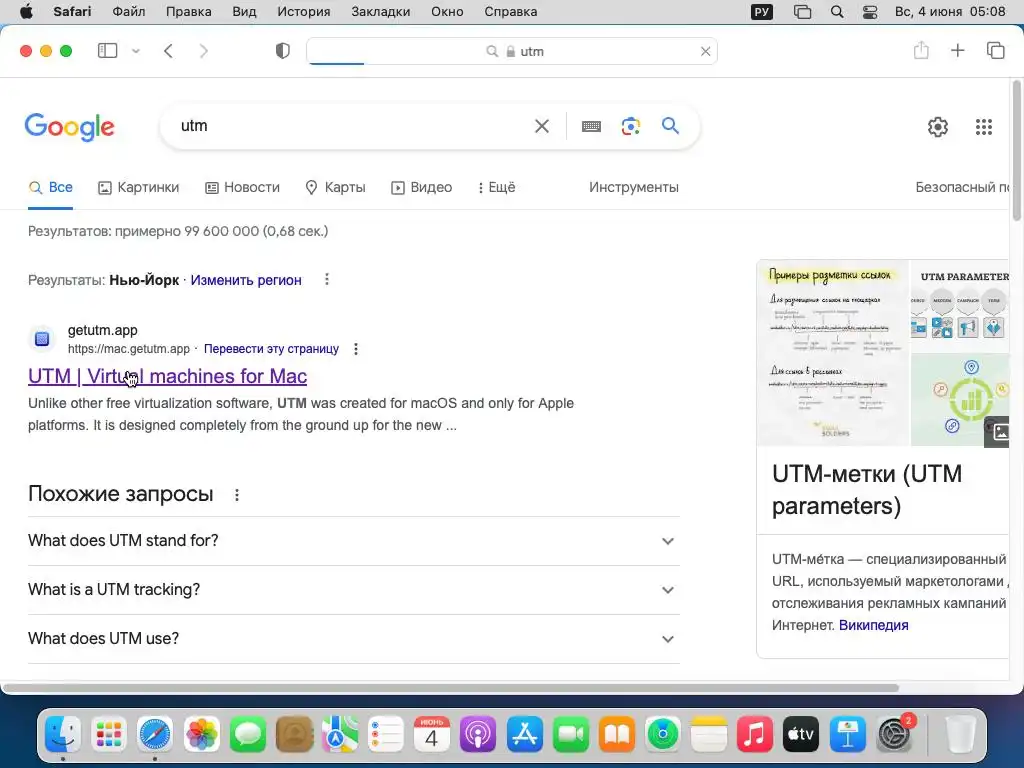Expand What does UTM stand for?

tap(353, 541)
